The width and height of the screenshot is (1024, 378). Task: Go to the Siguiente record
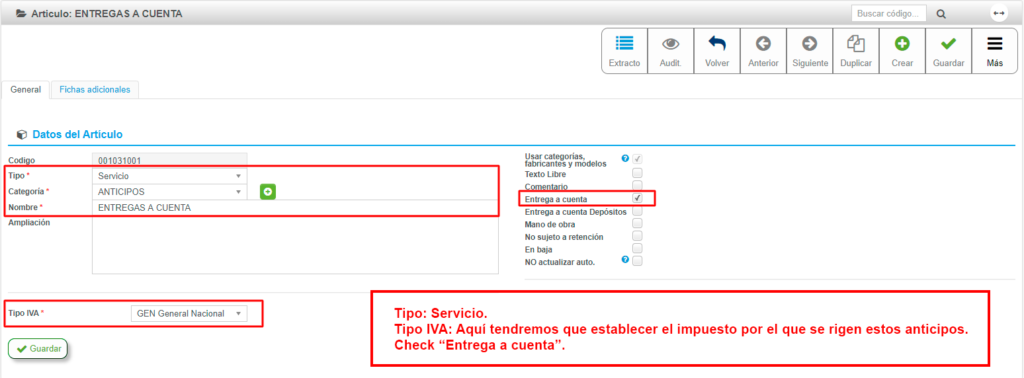click(x=810, y=51)
